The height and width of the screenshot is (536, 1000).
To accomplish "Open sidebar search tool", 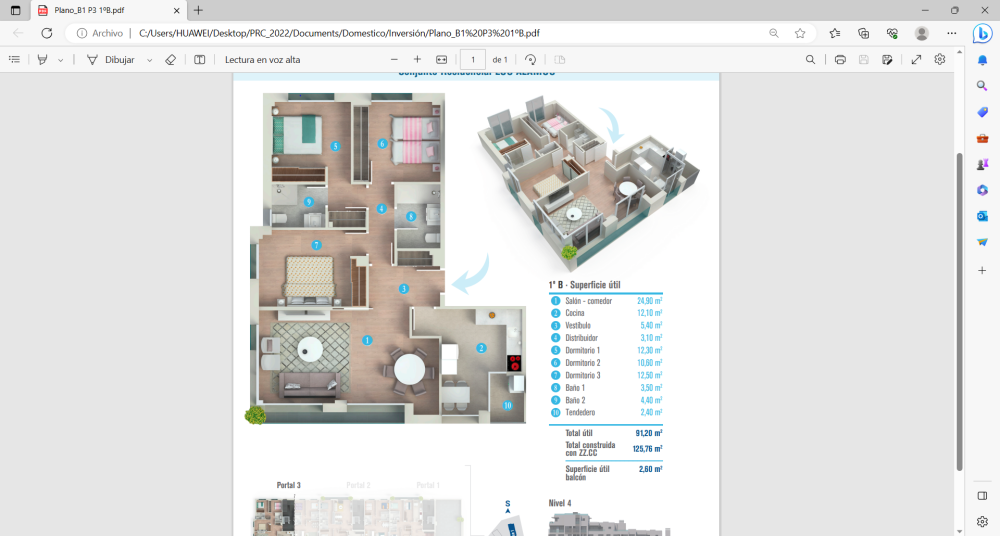I will point(982,86).
